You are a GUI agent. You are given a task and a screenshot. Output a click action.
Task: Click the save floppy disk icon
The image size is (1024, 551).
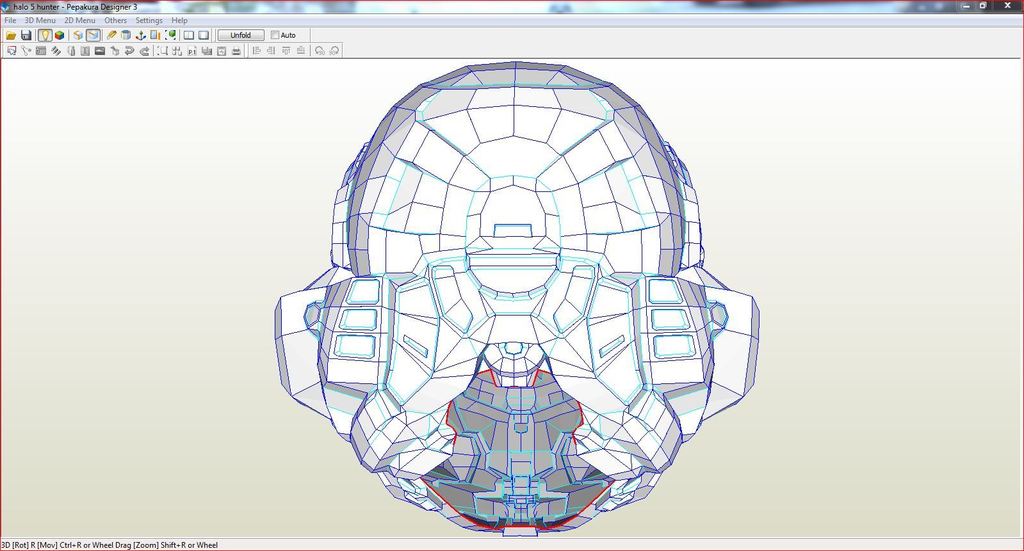(x=26, y=35)
